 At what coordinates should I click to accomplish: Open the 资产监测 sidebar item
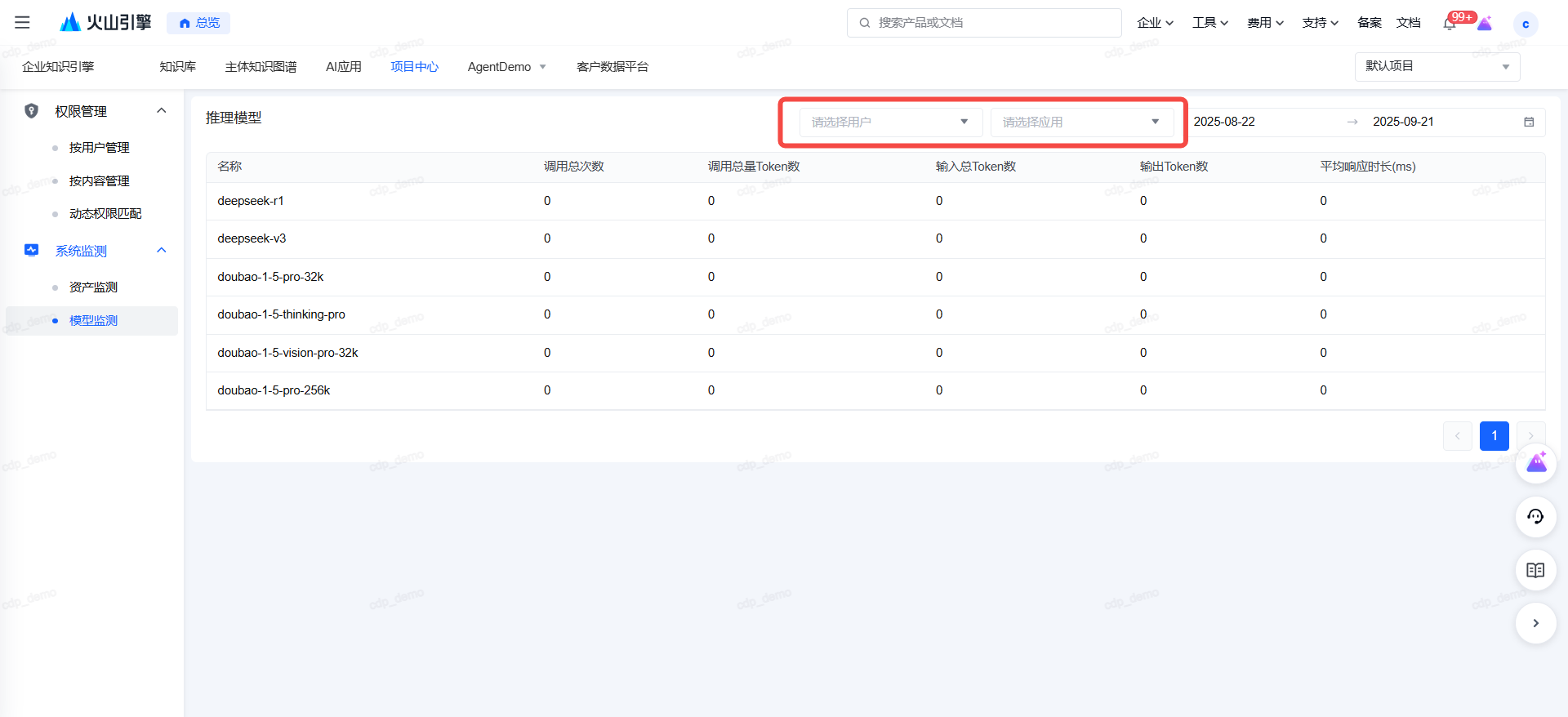click(x=93, y=287)
